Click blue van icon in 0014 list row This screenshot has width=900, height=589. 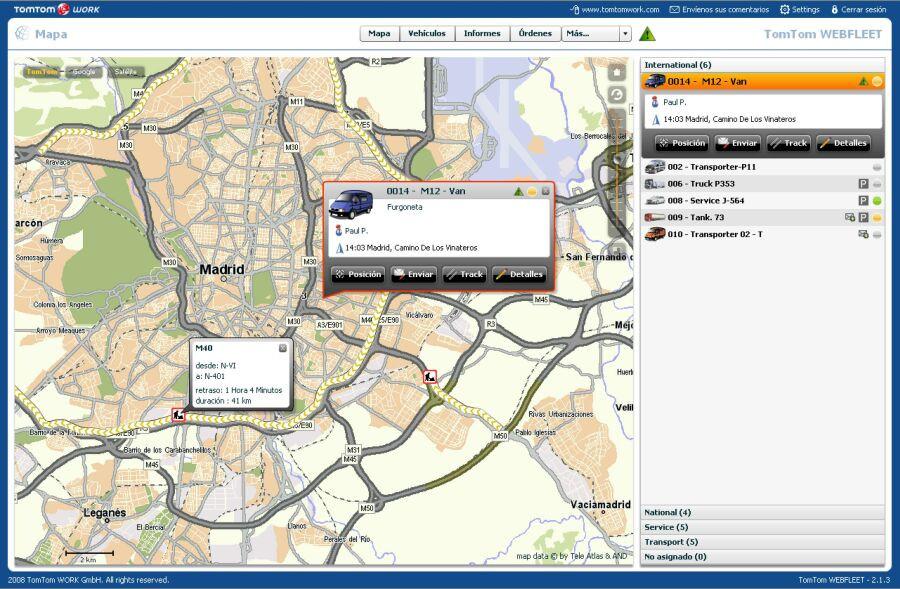click(x=654, y=81)
